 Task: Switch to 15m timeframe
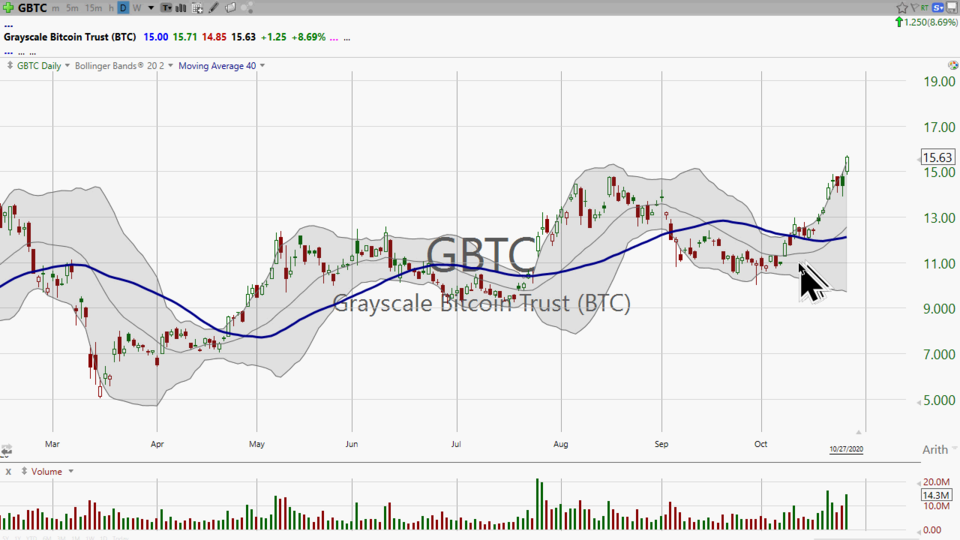pyautogui.click(x=94, y=8)
